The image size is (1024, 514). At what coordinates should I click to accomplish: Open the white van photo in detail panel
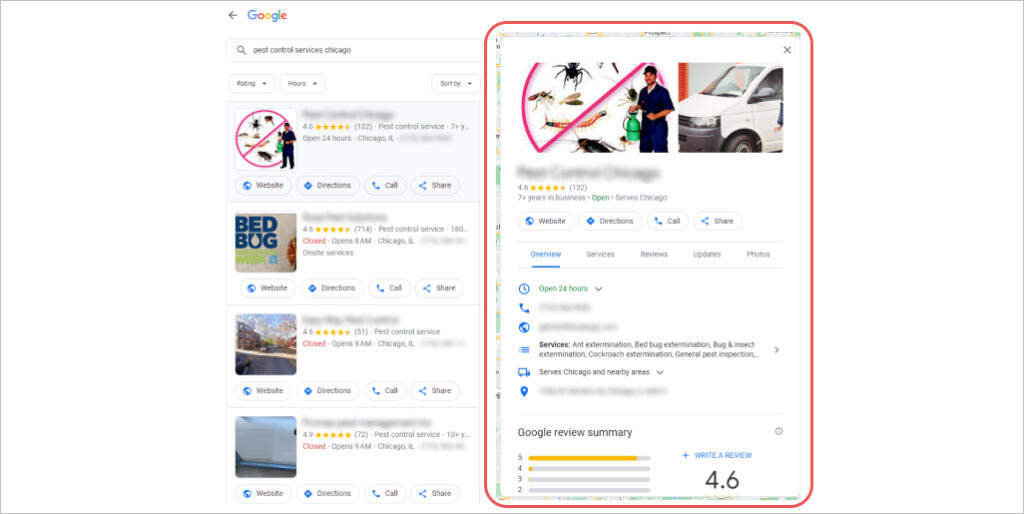(731, 108)
